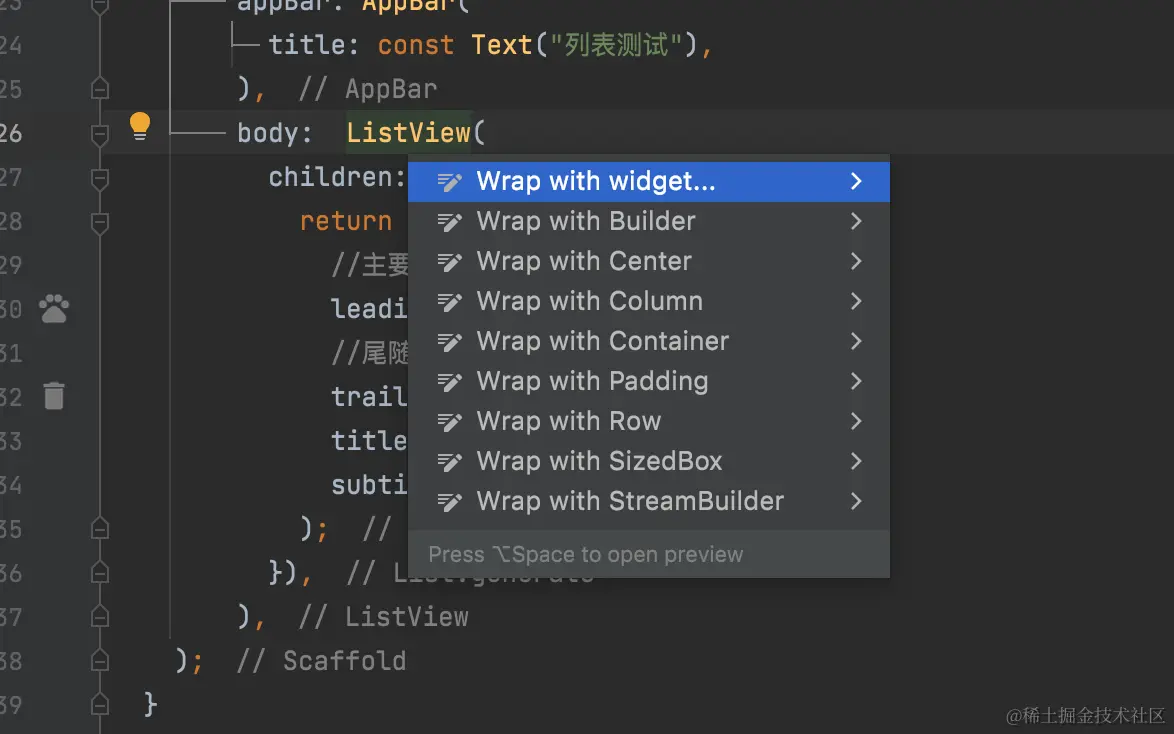
Task: Expand the Wrap with Column submenu arrow
Action: (x=856, y=301)
